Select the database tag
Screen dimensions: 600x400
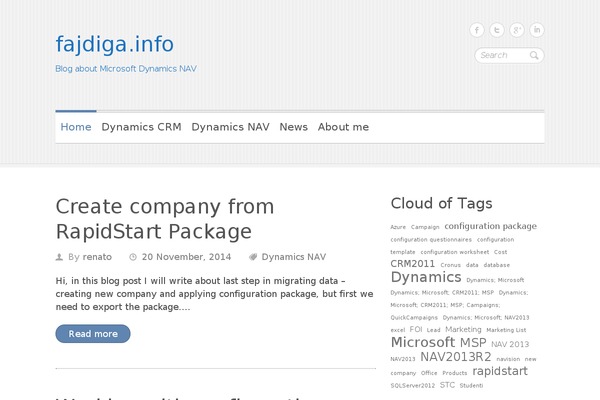pyautogui.click(x=497, y=265)
